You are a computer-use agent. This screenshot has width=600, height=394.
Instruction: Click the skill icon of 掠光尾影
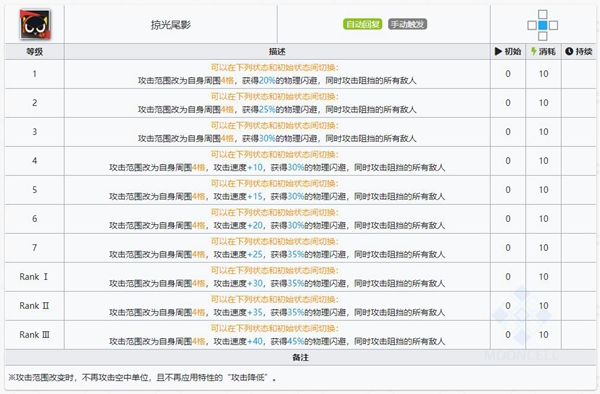point(35,24)
